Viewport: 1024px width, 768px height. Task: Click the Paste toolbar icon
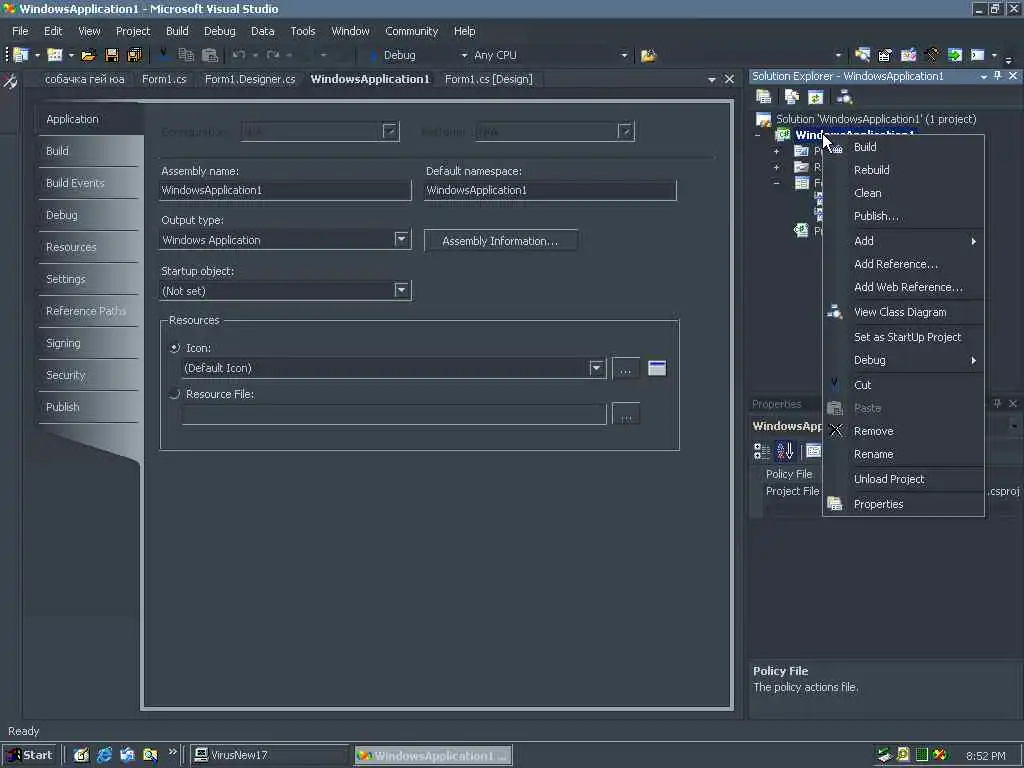(210, 56)
